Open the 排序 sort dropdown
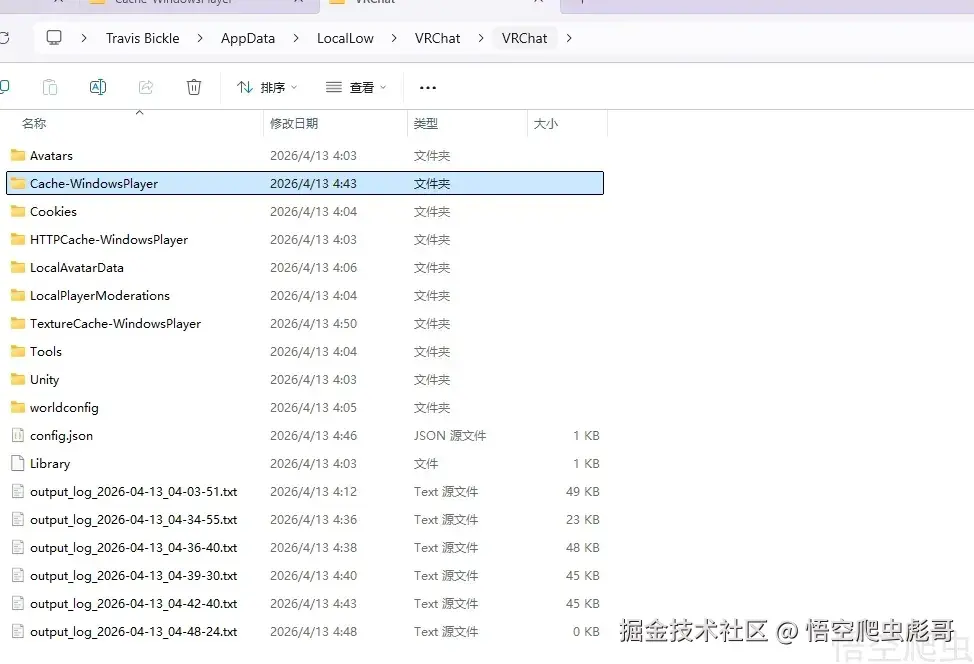 (x=267, y=88)
